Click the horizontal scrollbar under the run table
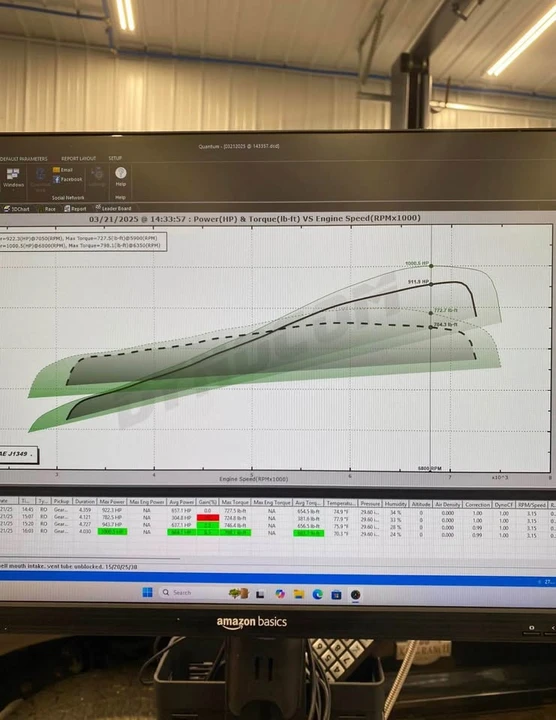 (90, 559)
